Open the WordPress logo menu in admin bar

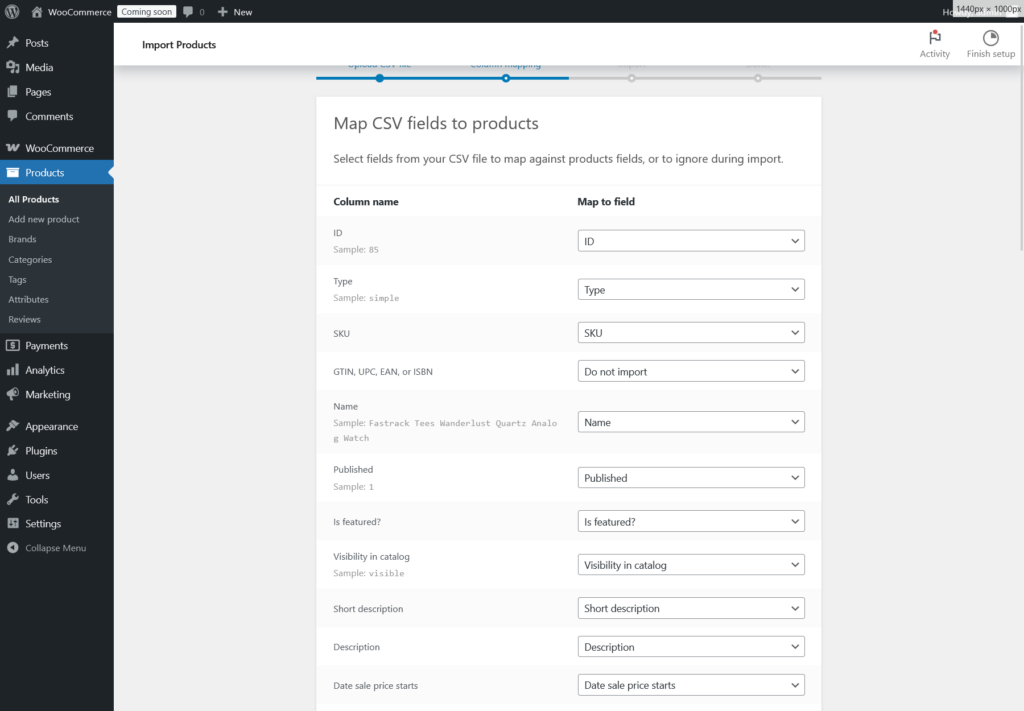click(12, 11)
